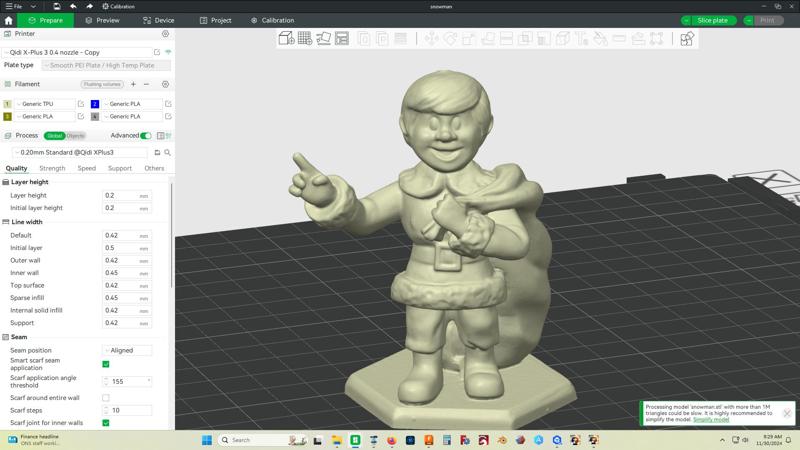This screenshot has height=450, width=800.
Task: Click filament 3 olive color swatch
Action: click(x=7, y=116)
